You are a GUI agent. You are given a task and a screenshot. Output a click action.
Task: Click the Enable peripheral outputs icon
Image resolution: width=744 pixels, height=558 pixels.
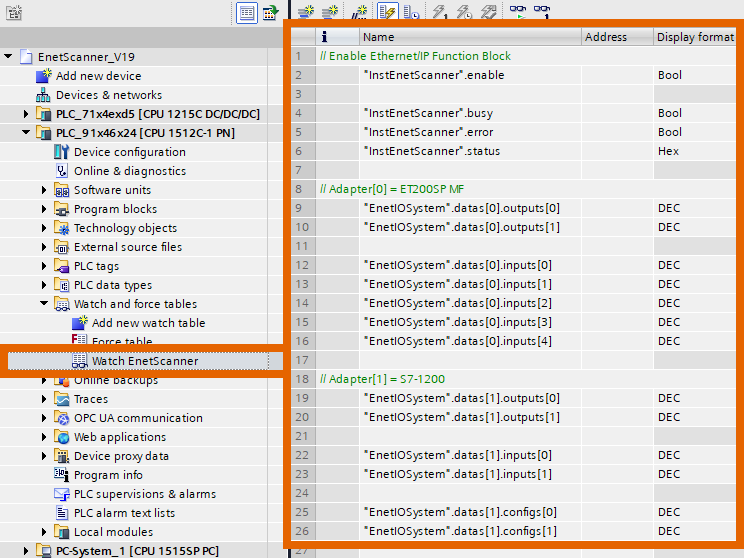coord(488,11)
